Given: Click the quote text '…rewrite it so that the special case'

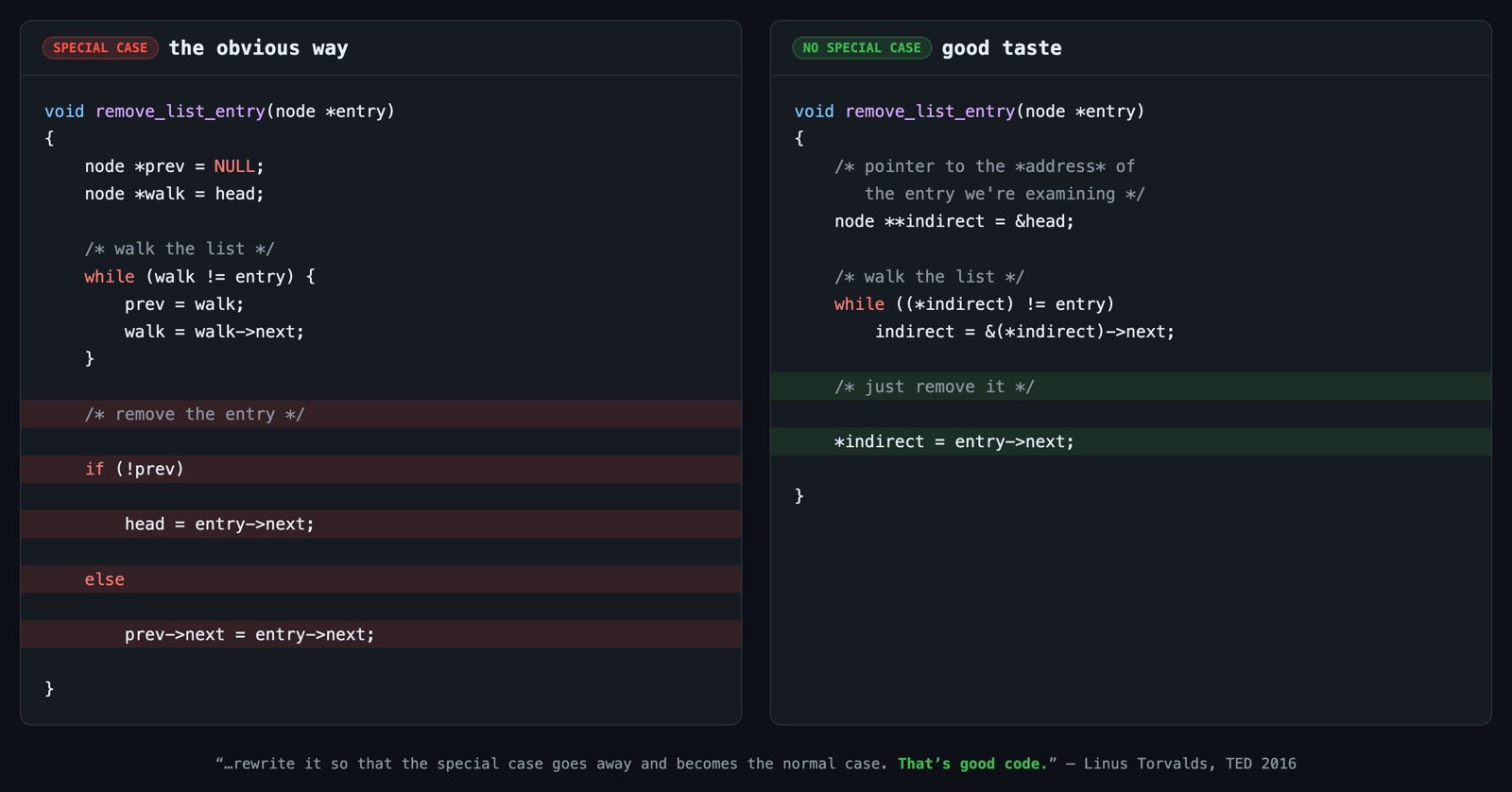Looking at the screenshot, I should click(385, 764).
